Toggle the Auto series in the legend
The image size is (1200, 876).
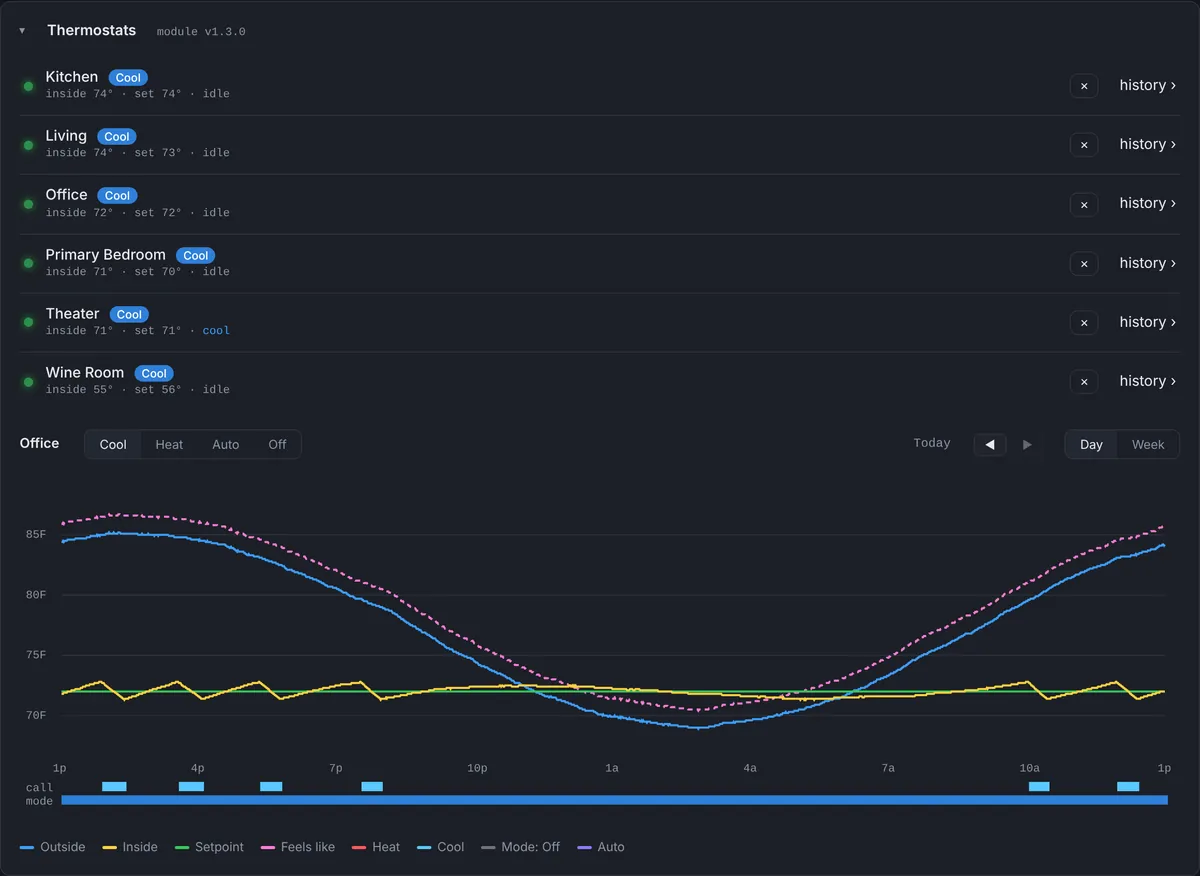601,847
